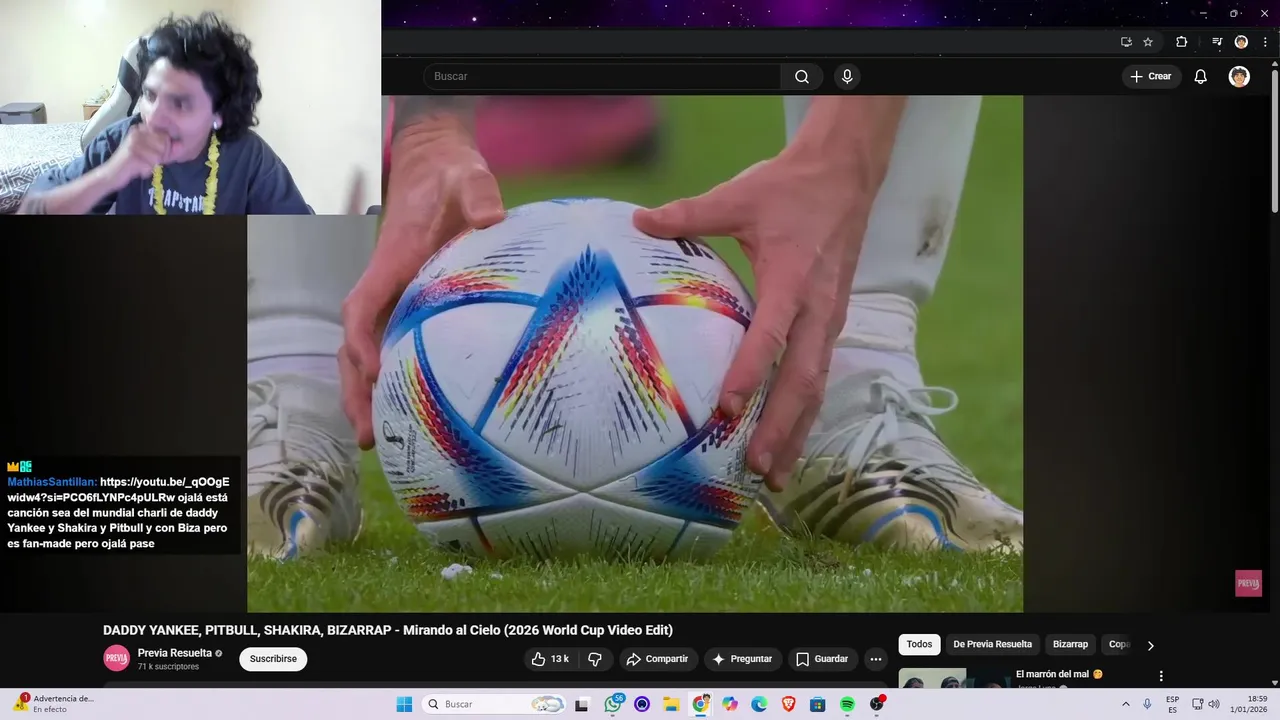Click the system tray microphone icon
Viewport: 1280px width, 720px height.
point(1147,704)
